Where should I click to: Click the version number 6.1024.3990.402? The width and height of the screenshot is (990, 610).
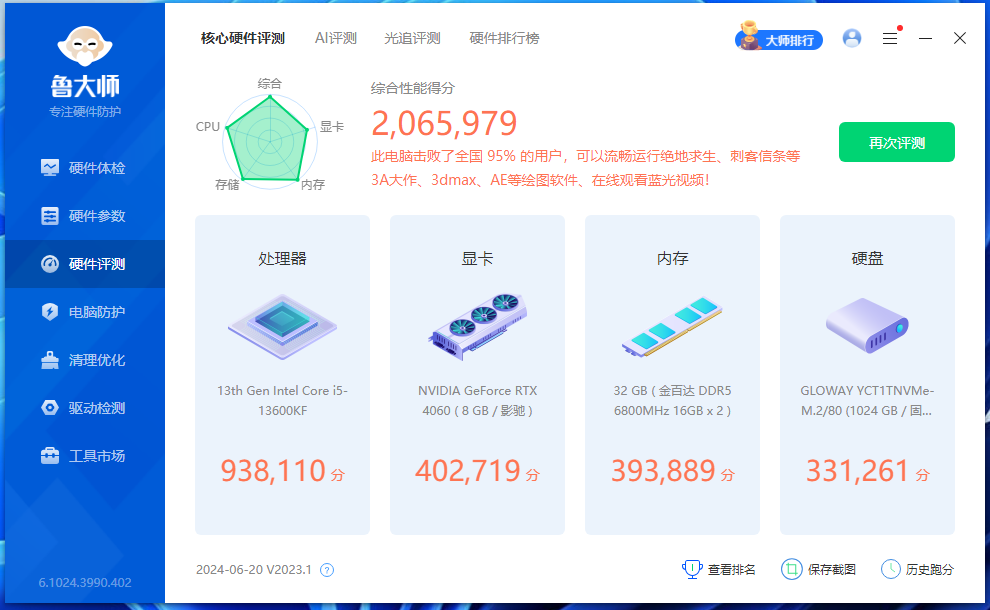tap(85, 583)
